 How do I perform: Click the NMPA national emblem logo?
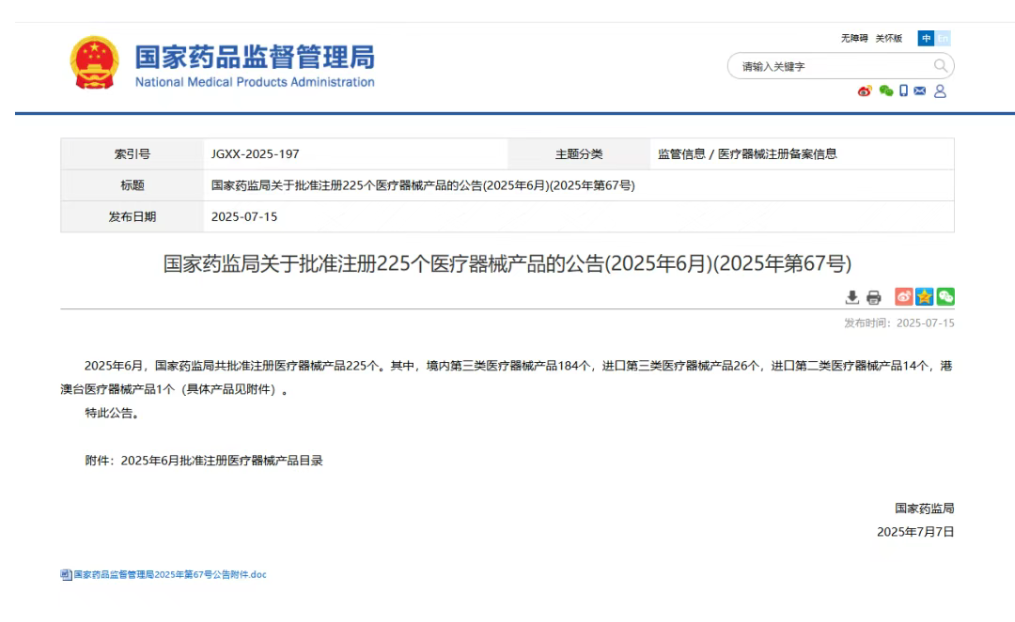(94, 62)
